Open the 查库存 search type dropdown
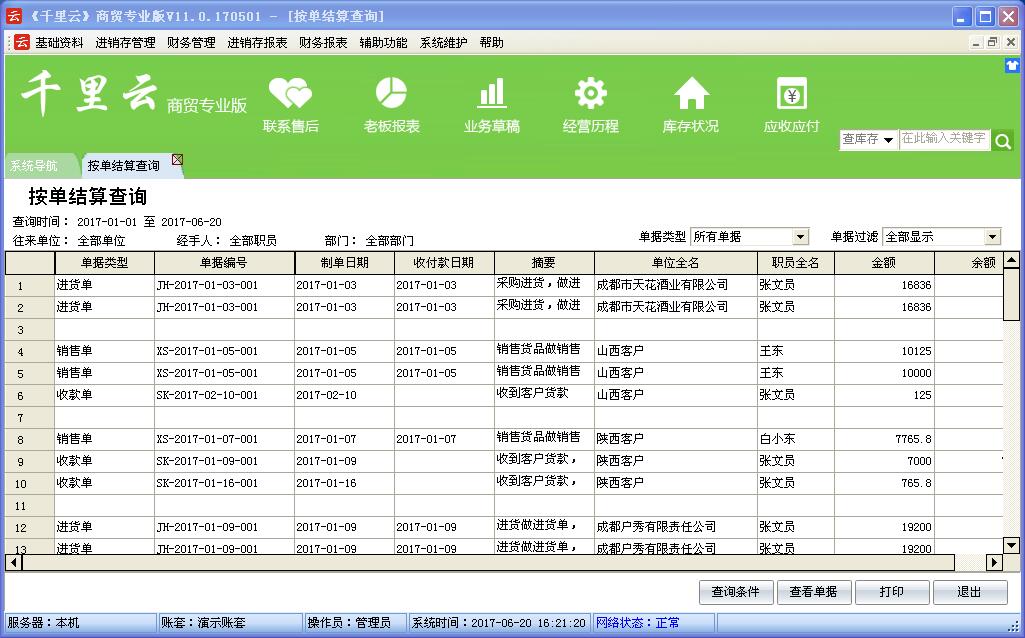Screen dimensions: 1025x638 (x=868, y=140)
